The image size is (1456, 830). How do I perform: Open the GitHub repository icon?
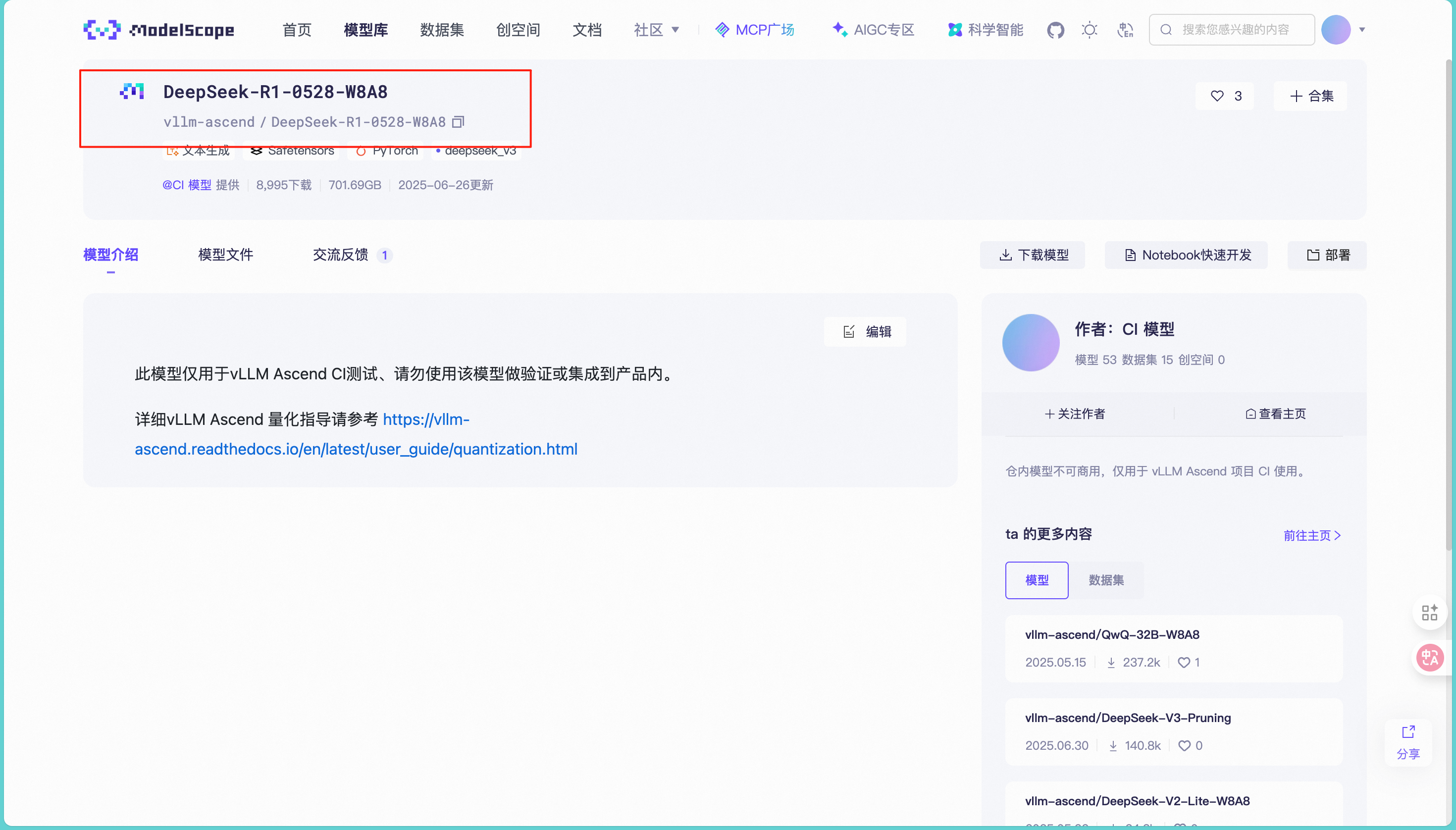click(1055, 29)
